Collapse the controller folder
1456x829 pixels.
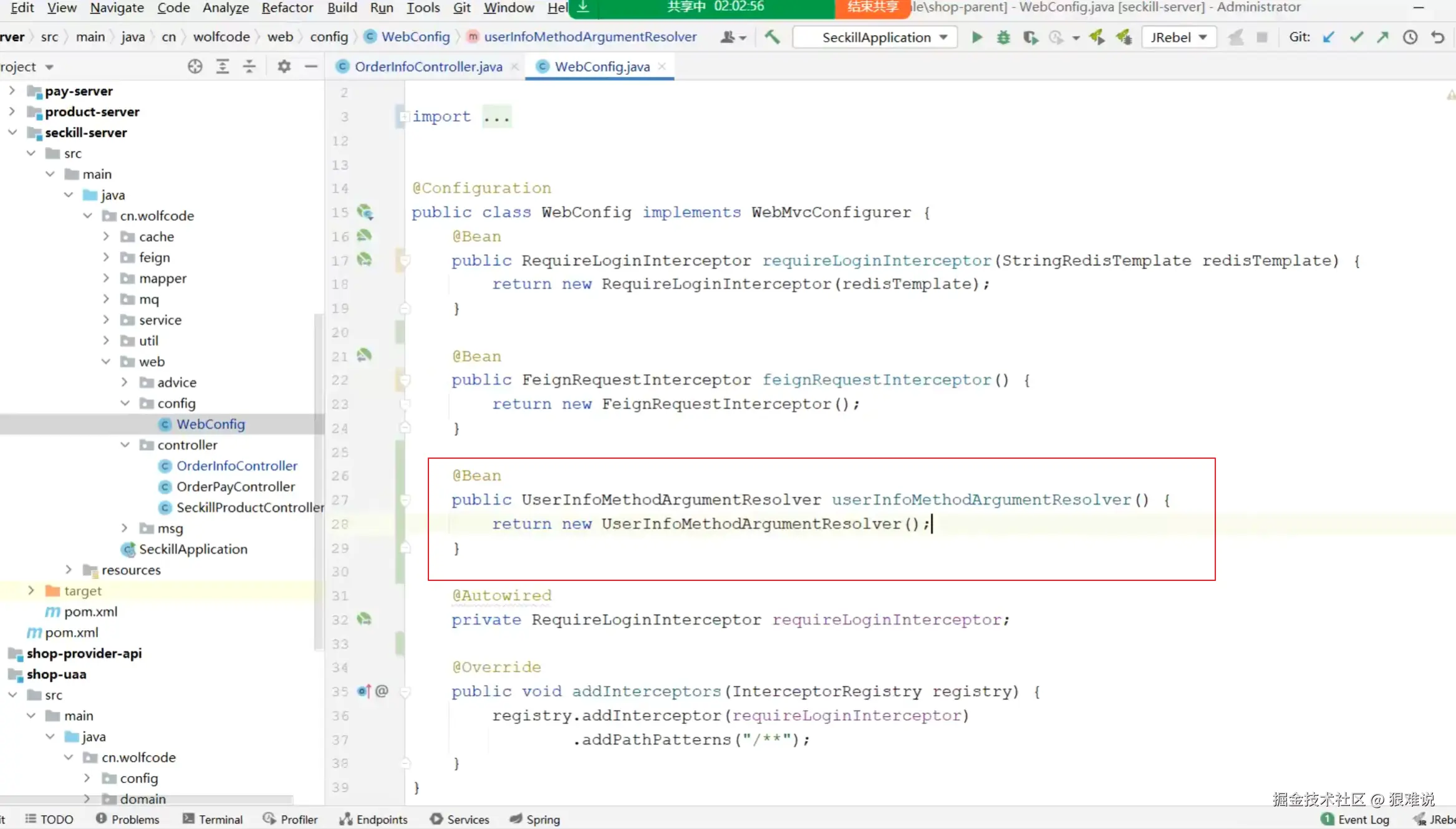point(125,445)
